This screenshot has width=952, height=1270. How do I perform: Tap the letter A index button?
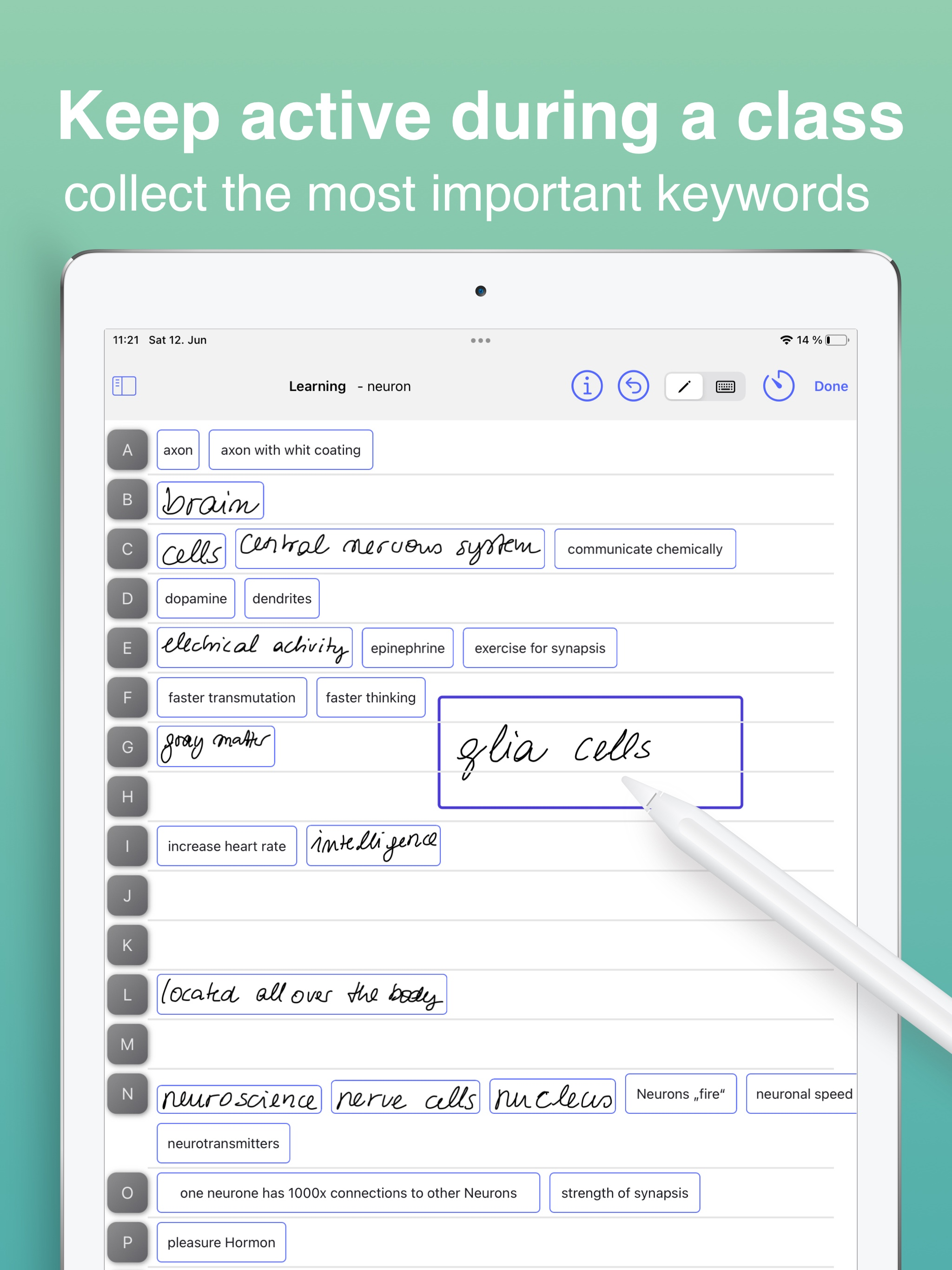coord(127,450)
